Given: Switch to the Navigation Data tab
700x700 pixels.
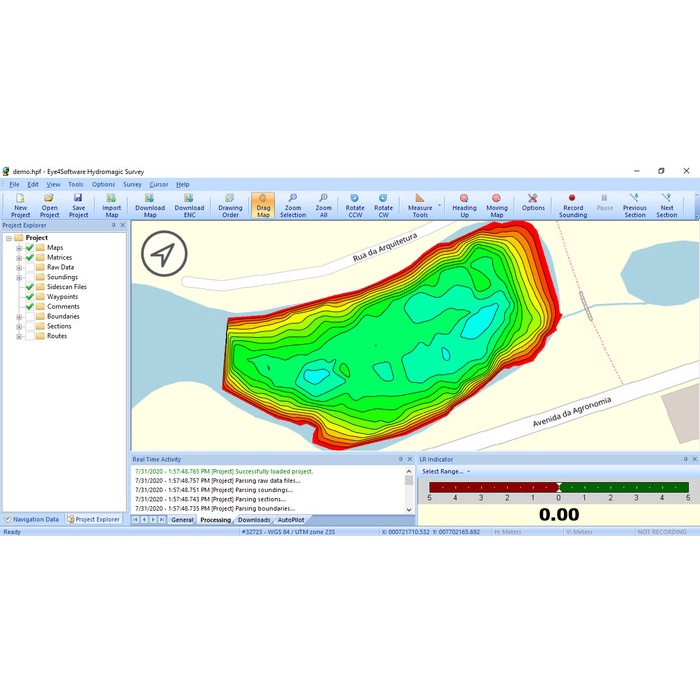Looking at the screenshot, I should pos(32,519).
